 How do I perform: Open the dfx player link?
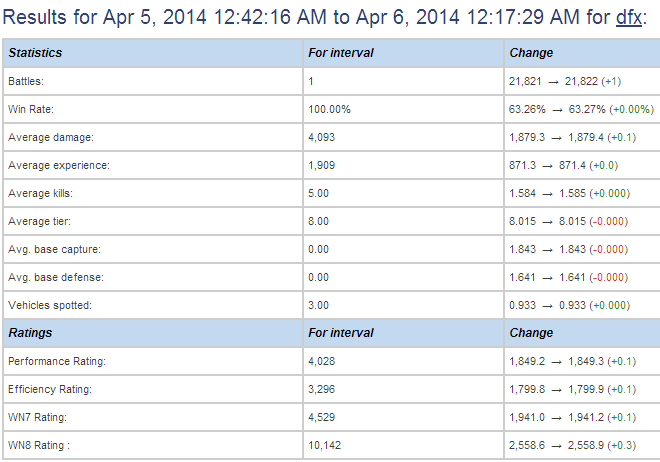click(629, 17)
